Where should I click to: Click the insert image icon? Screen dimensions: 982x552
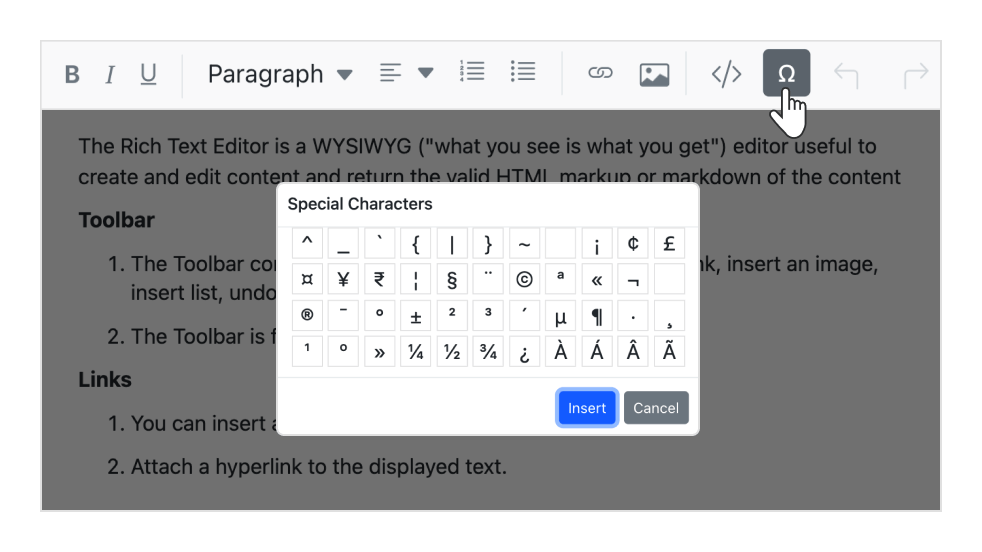click(654, 74)
